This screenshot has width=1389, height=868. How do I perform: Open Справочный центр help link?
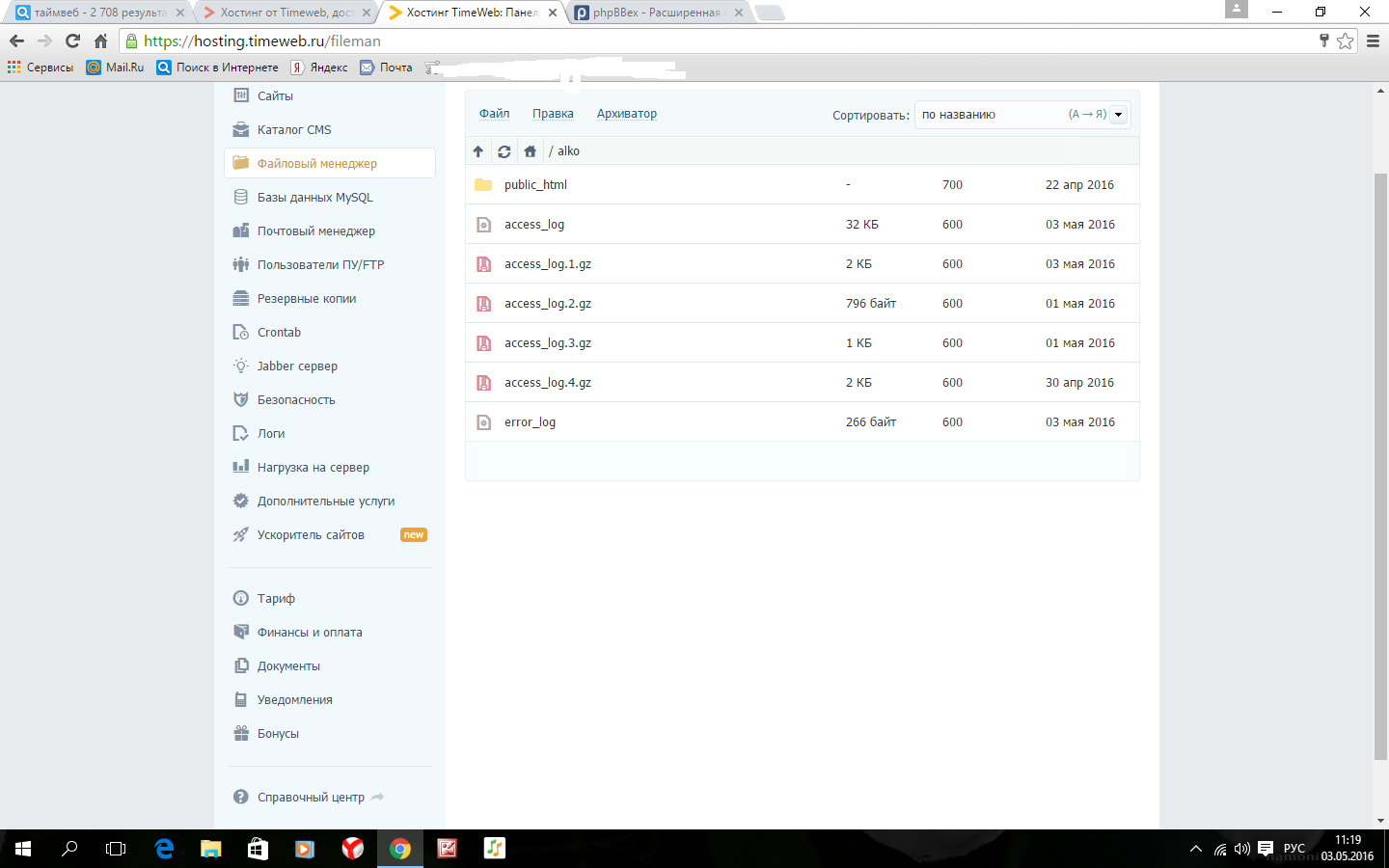pyautogui.click(x=311, y=798)
